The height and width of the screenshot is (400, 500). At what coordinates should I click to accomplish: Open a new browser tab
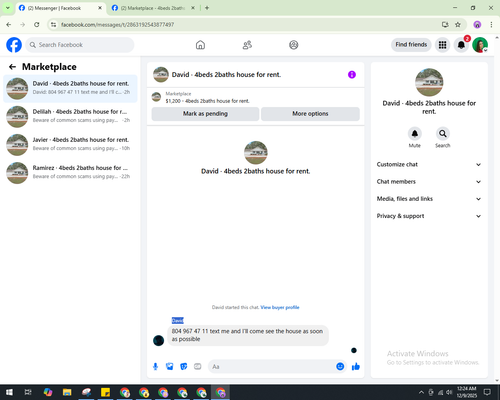(x=207, y=8)
